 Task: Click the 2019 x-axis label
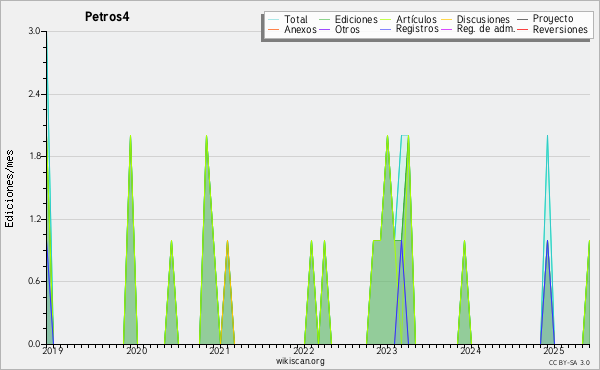click(53, 351)
